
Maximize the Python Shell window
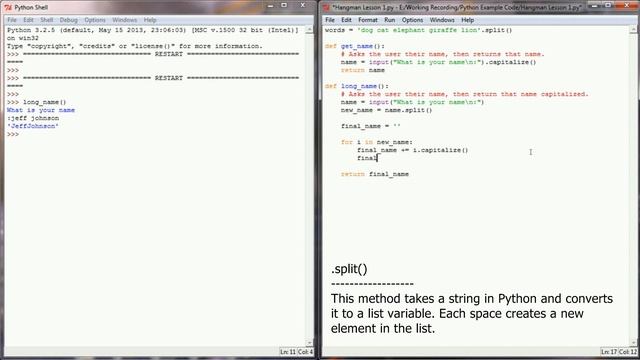[x=284, y=5]
